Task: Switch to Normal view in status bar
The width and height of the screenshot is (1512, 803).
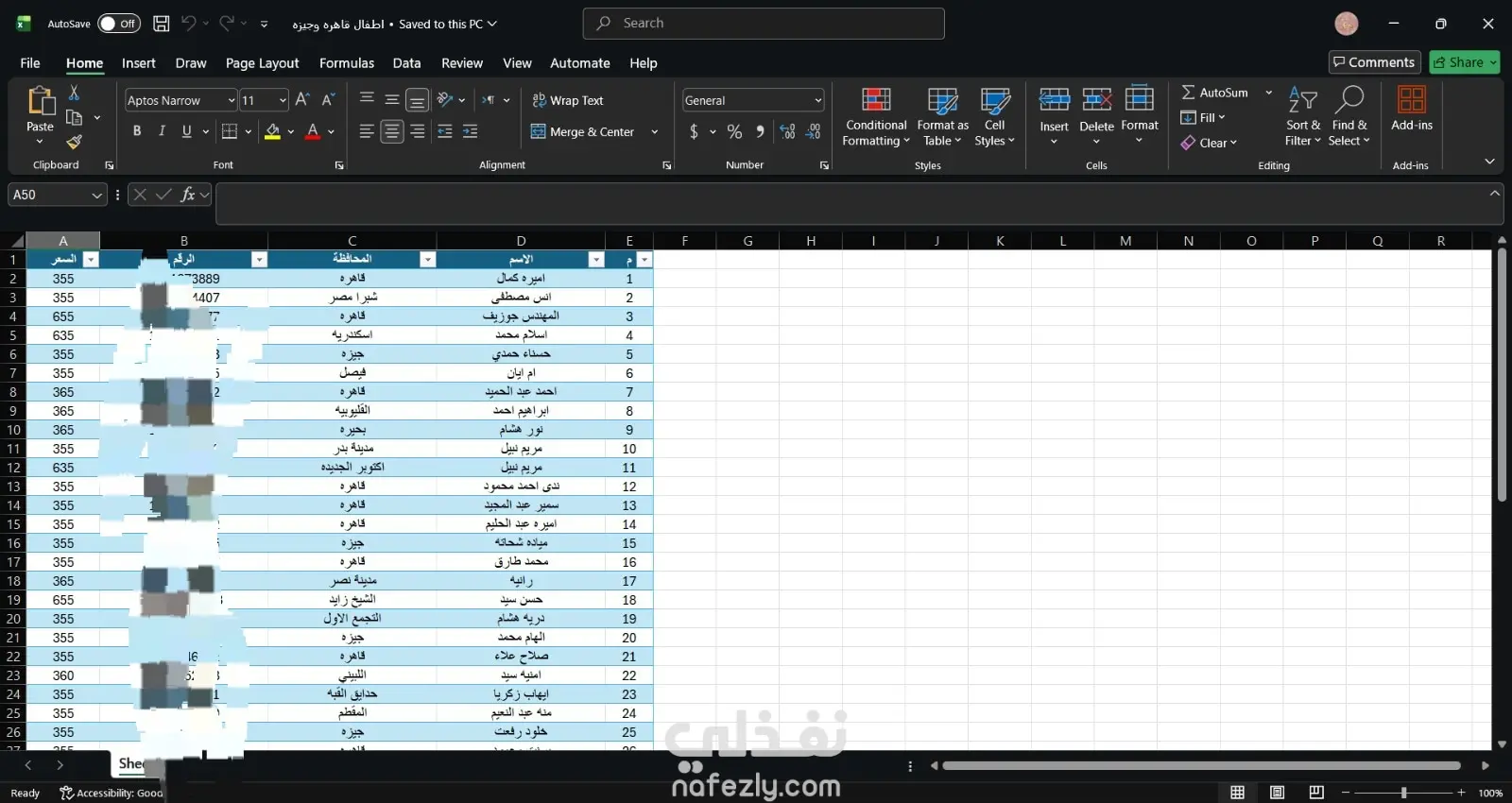Action: pyautogui.click(x=1237, y=792)
